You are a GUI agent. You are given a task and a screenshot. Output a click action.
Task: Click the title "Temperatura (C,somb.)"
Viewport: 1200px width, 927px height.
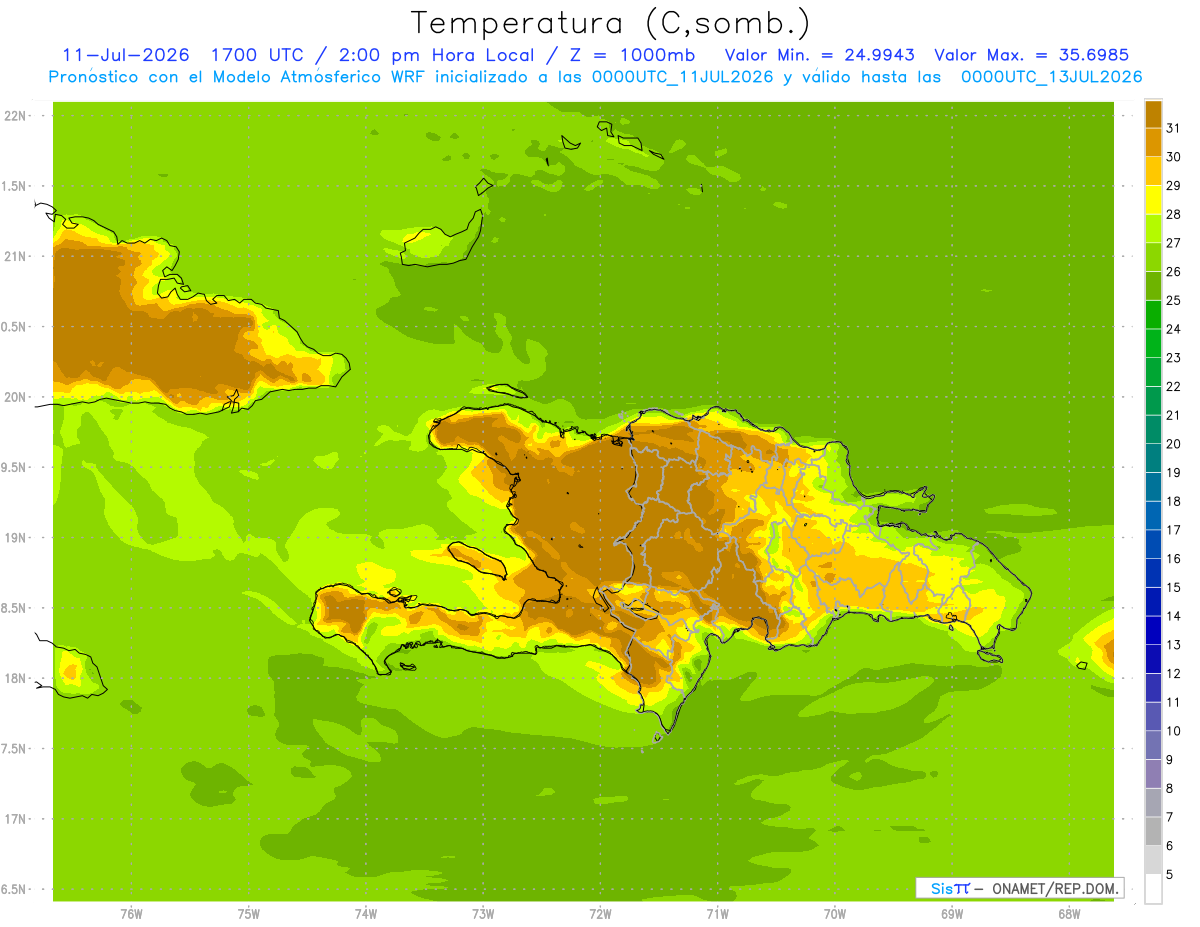pos(610,23)
